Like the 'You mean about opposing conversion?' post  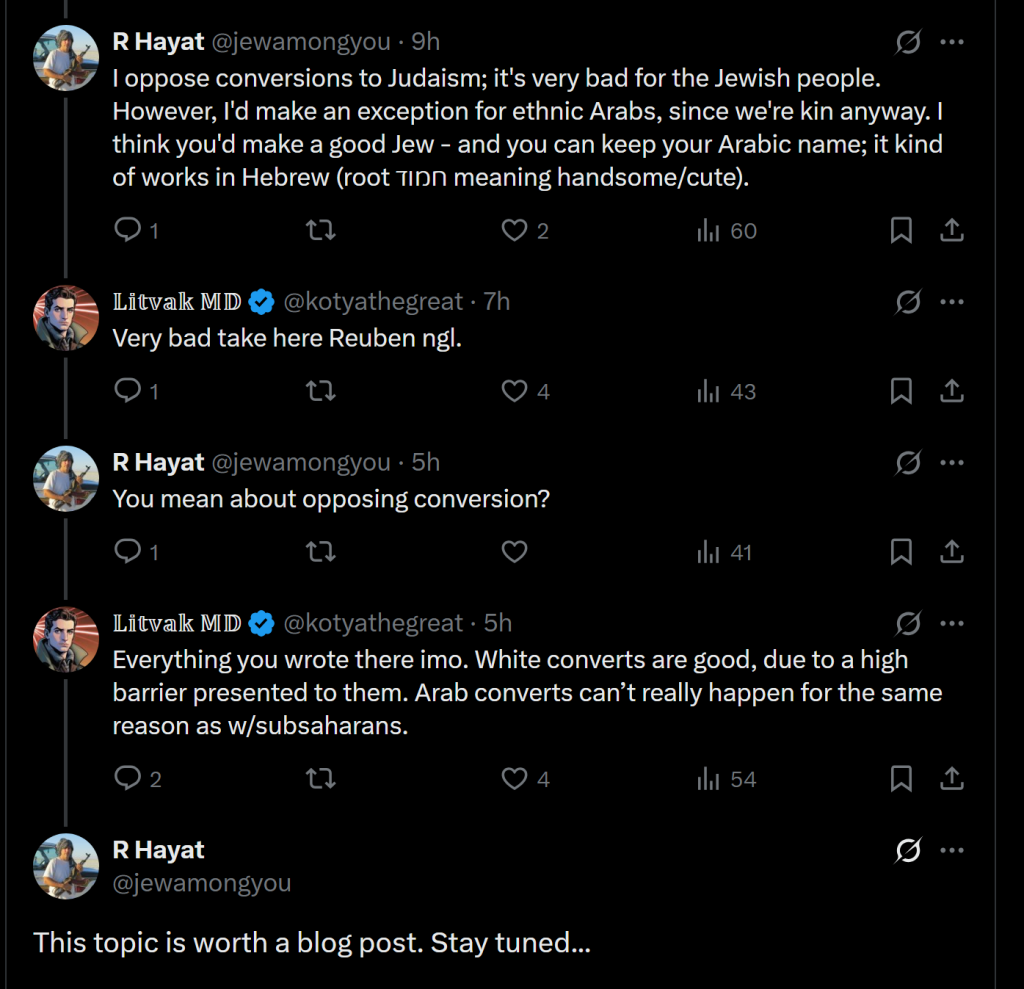(514, 552)
